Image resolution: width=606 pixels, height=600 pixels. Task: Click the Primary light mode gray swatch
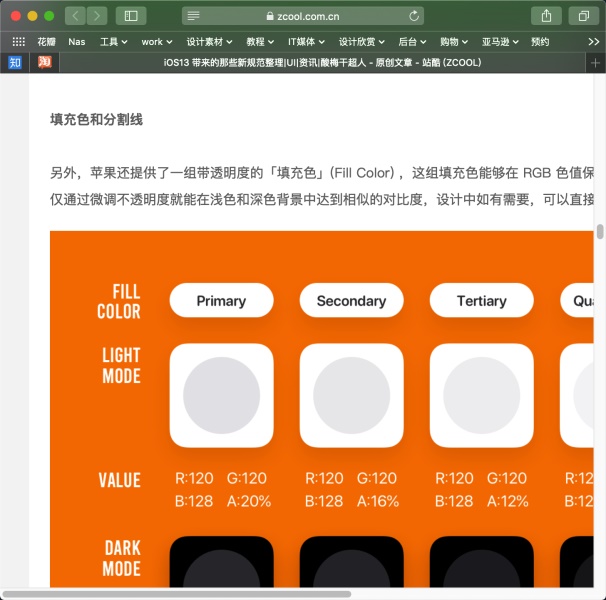coord(221,396)
